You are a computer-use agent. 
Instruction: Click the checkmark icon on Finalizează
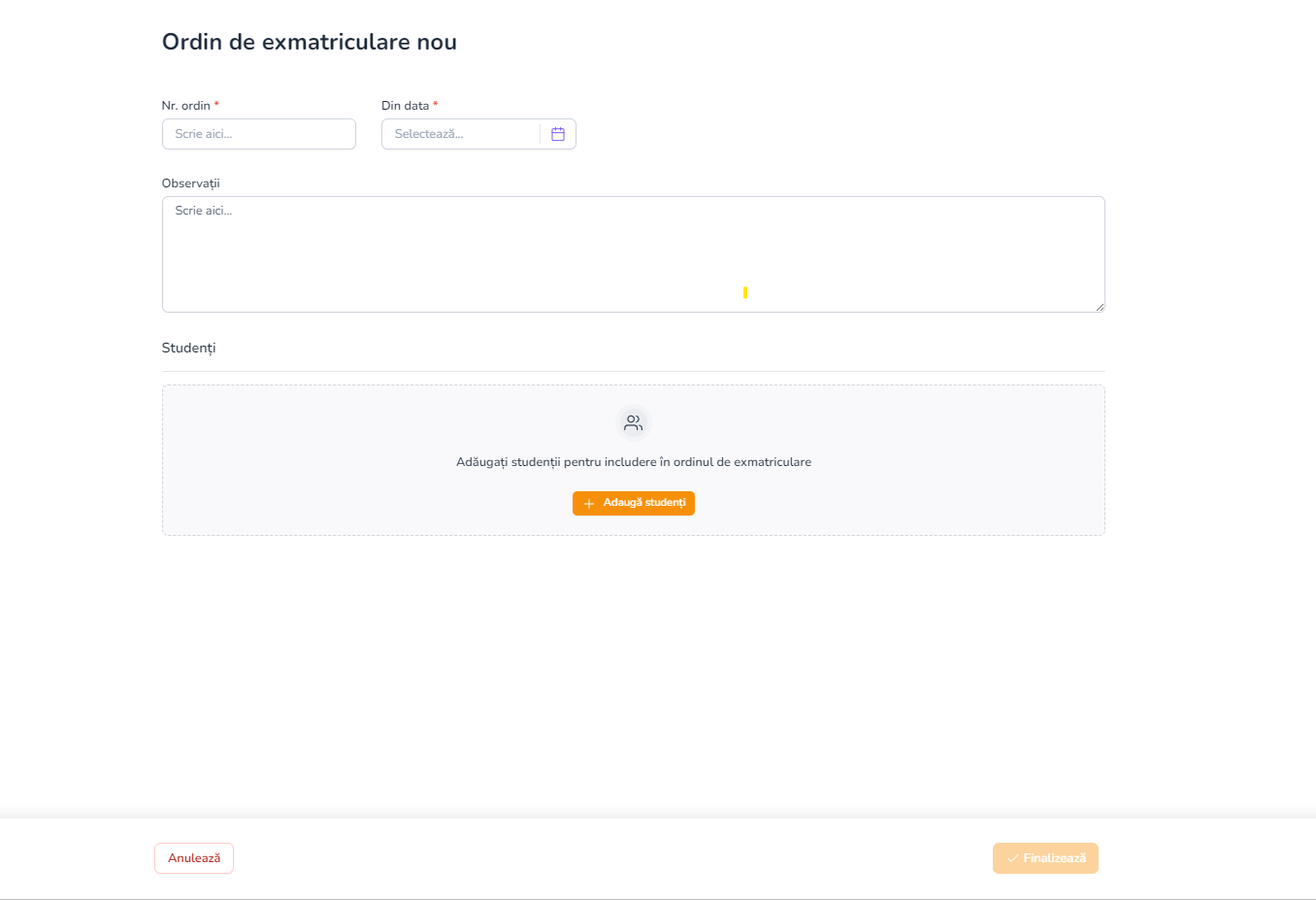point(1013,858)
